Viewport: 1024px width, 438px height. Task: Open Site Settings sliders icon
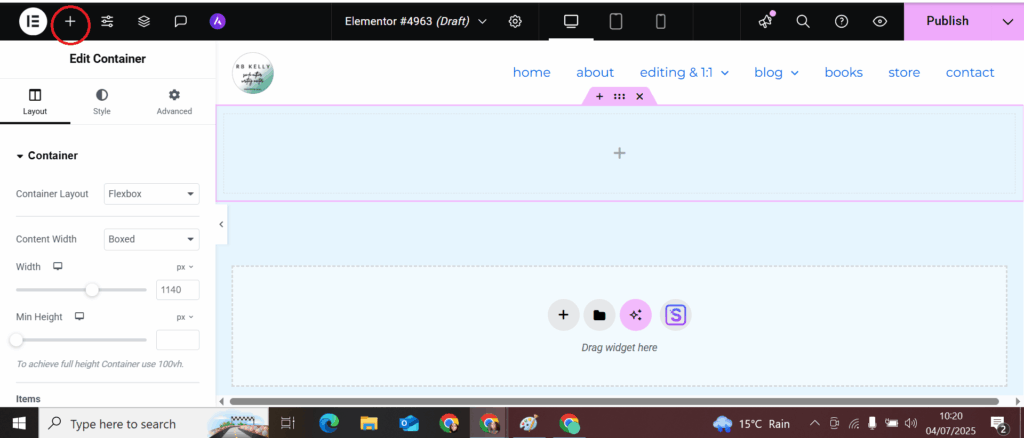(x=107, y=22)
